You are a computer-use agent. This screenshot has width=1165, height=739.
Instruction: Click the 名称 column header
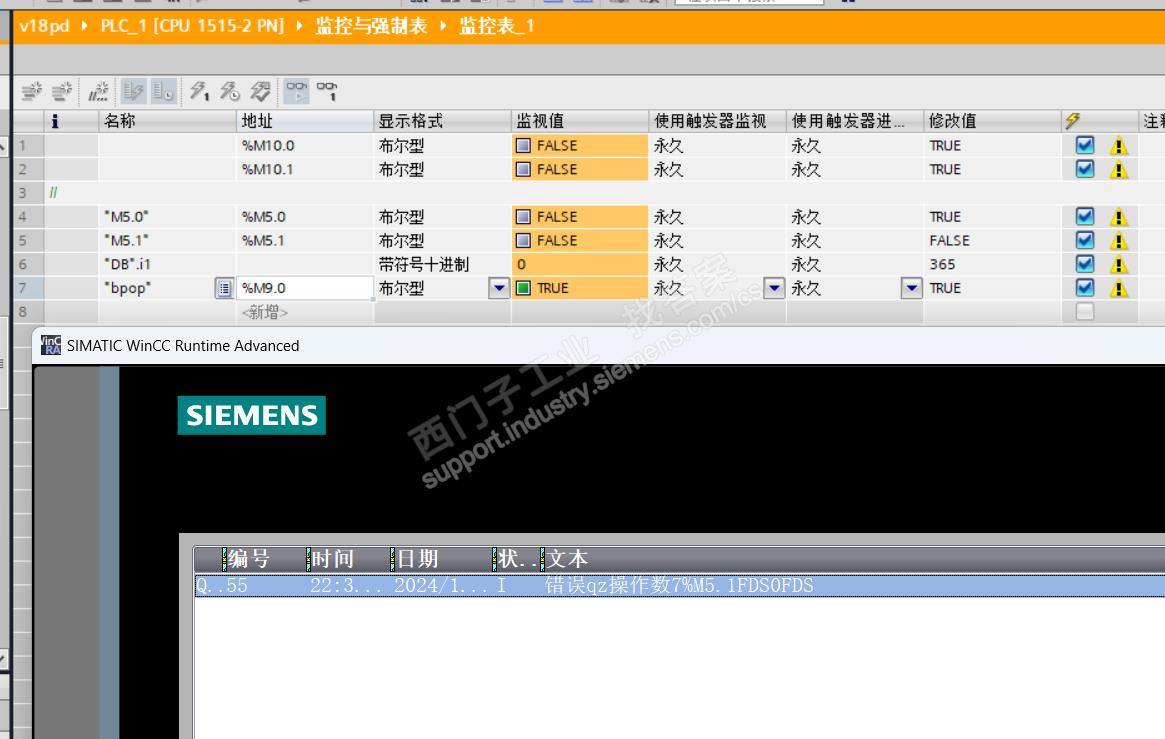(167, 120)
